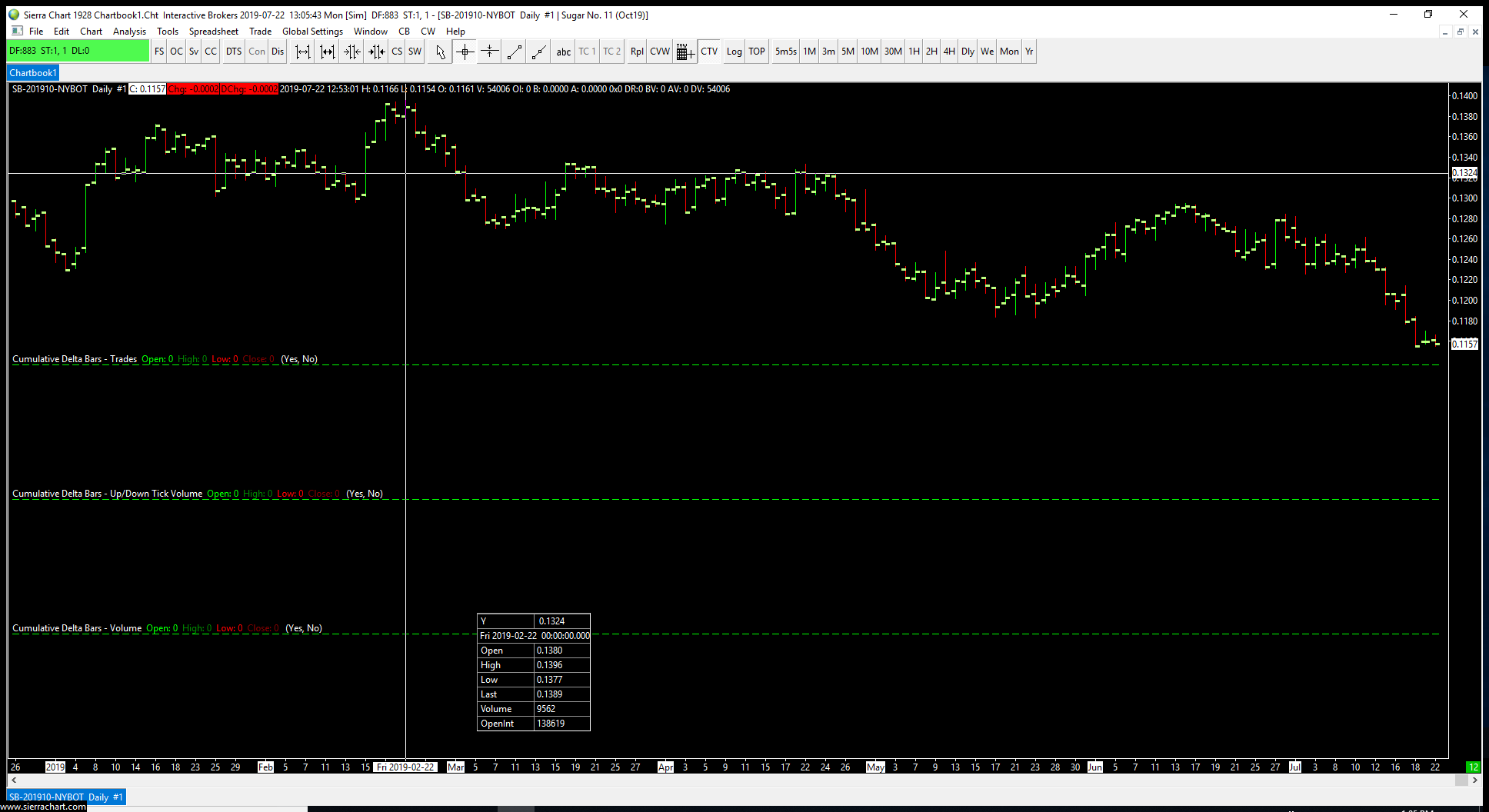The width and height of the screenshot is (1489, 812).
Task: Select the abc text drawing tool
Action: pos(564,52)
